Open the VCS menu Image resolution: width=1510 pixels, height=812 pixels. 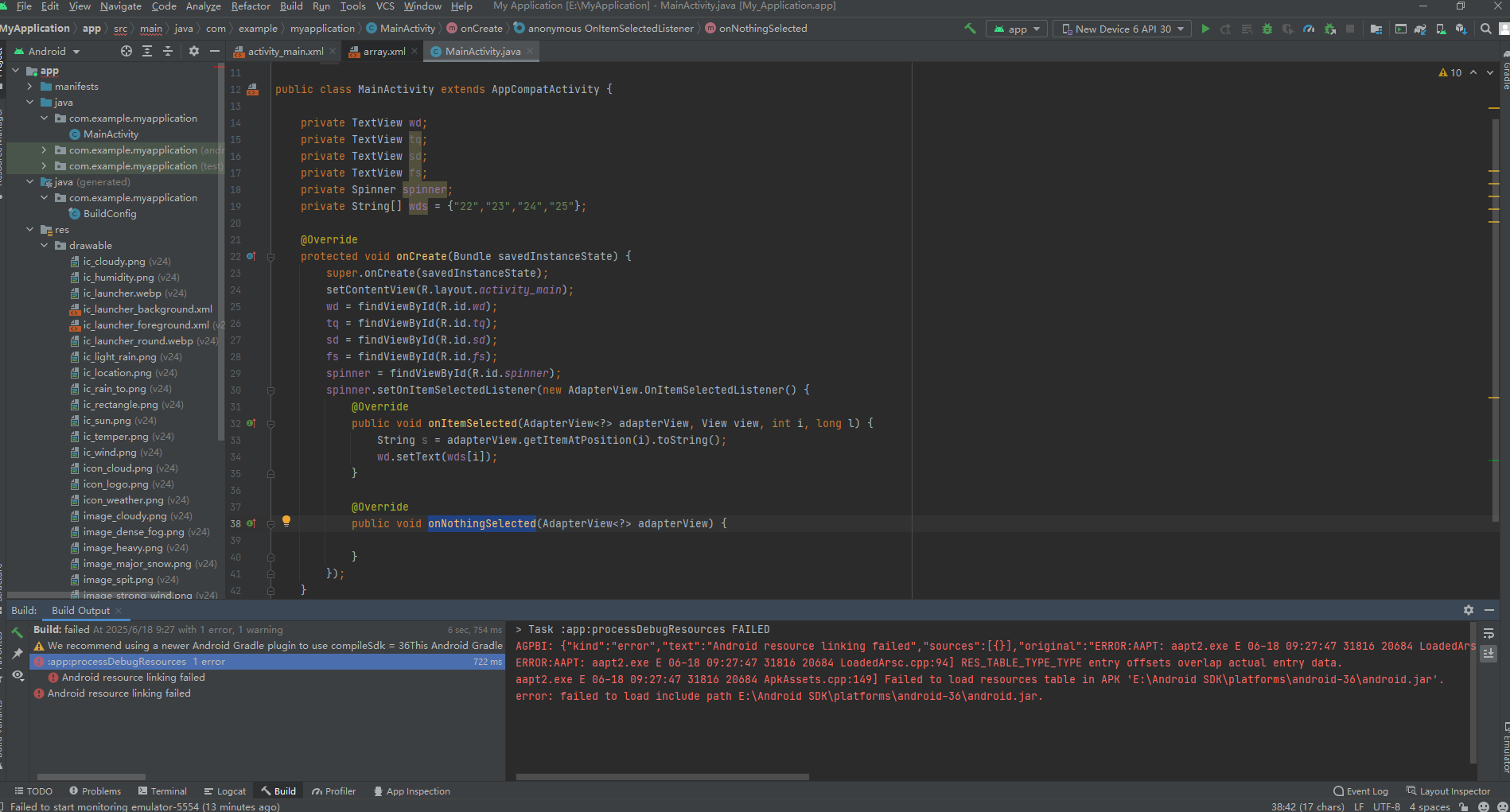pos(385,6)
